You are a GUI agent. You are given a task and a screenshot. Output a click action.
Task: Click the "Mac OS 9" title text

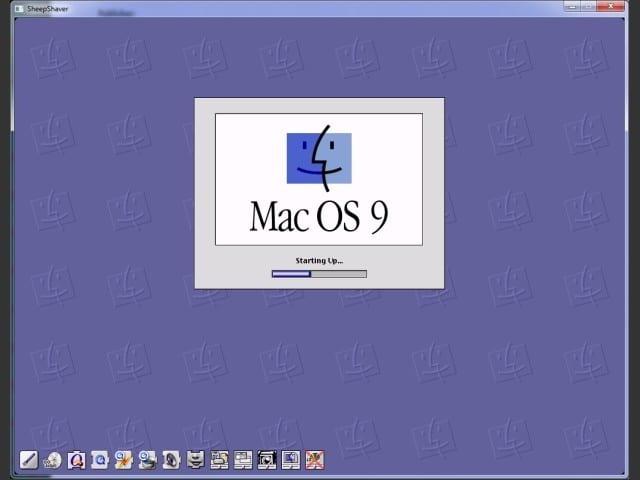point(318,217)
